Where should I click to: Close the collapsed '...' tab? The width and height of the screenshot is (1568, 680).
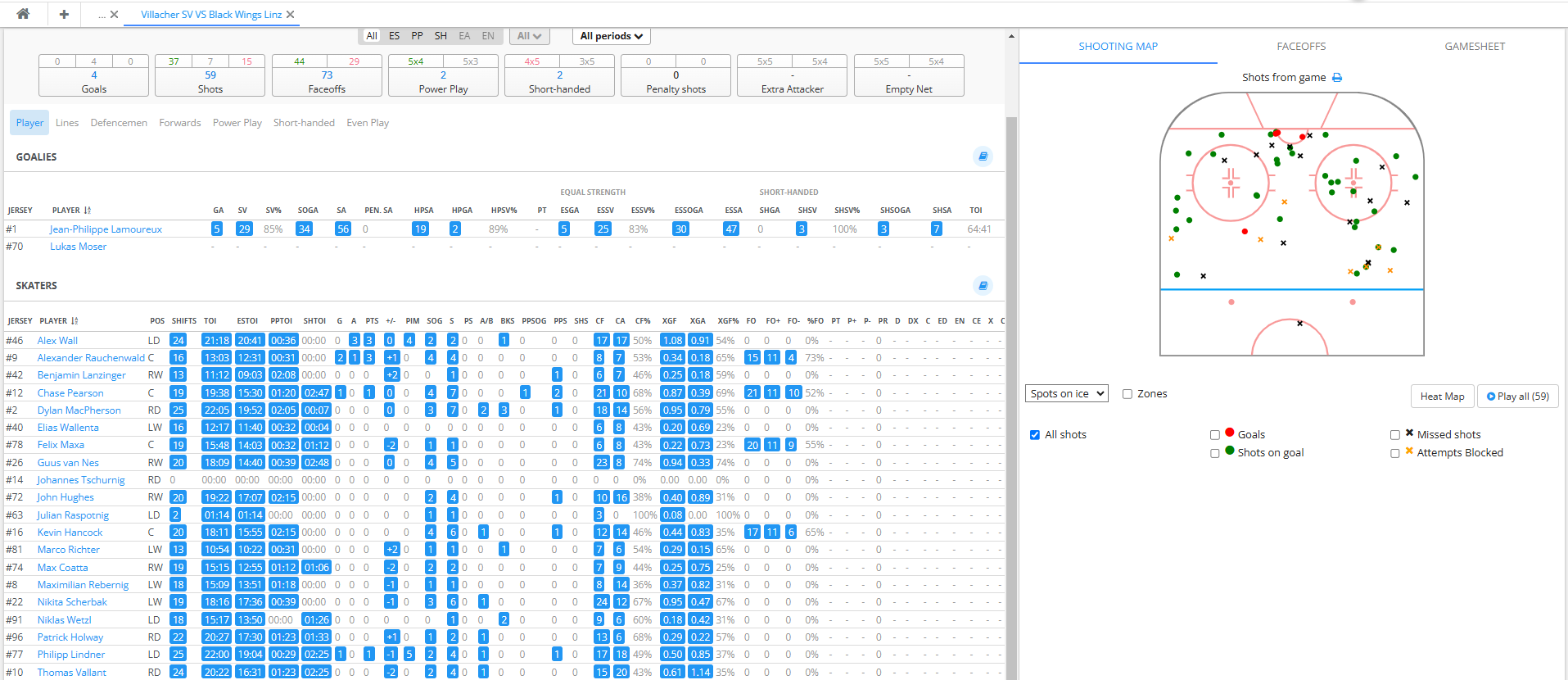[114, 15]
